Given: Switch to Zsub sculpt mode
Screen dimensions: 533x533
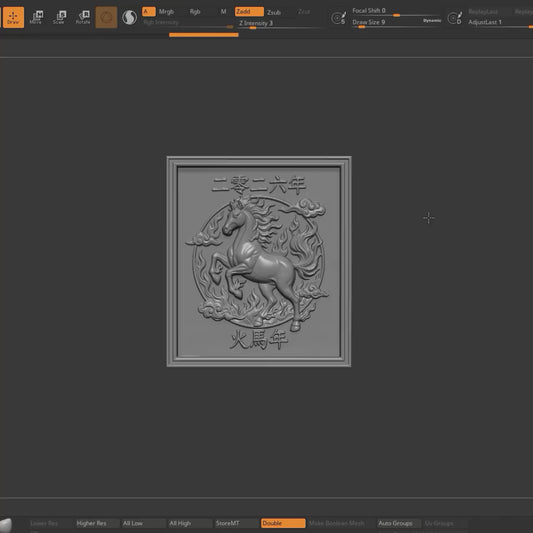Looking at the screenshot, I should click(274, 12).
